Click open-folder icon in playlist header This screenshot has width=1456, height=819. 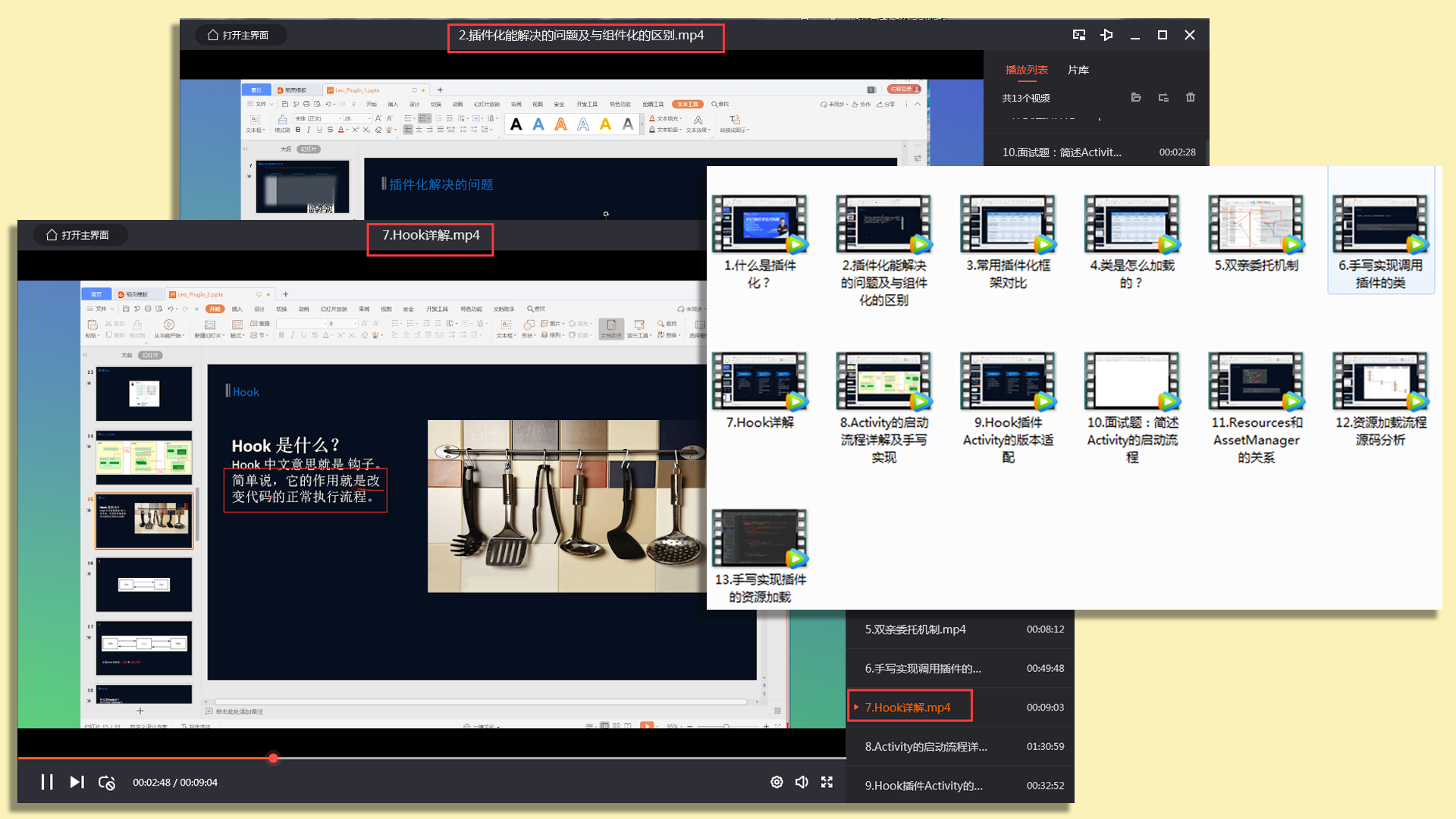[x=1136, y=97]
